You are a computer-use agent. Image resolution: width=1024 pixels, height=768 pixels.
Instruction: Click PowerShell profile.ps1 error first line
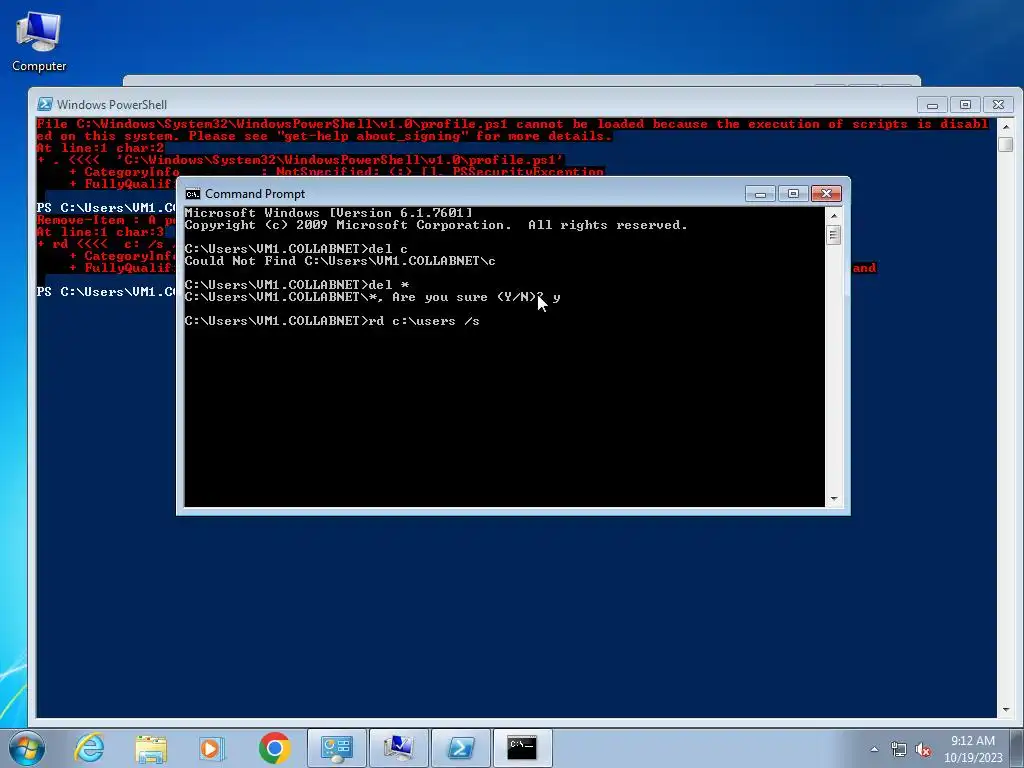coord(513,124)
